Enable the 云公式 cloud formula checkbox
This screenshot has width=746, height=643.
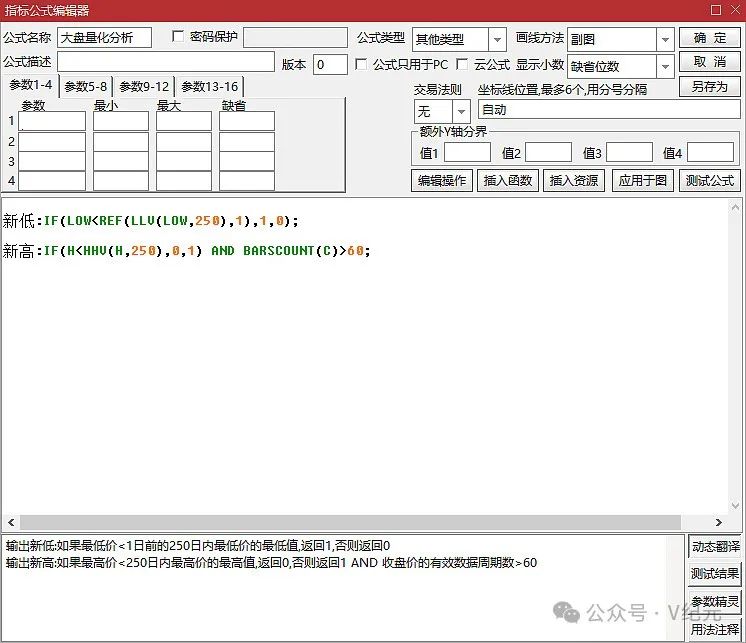click(461, 64)
